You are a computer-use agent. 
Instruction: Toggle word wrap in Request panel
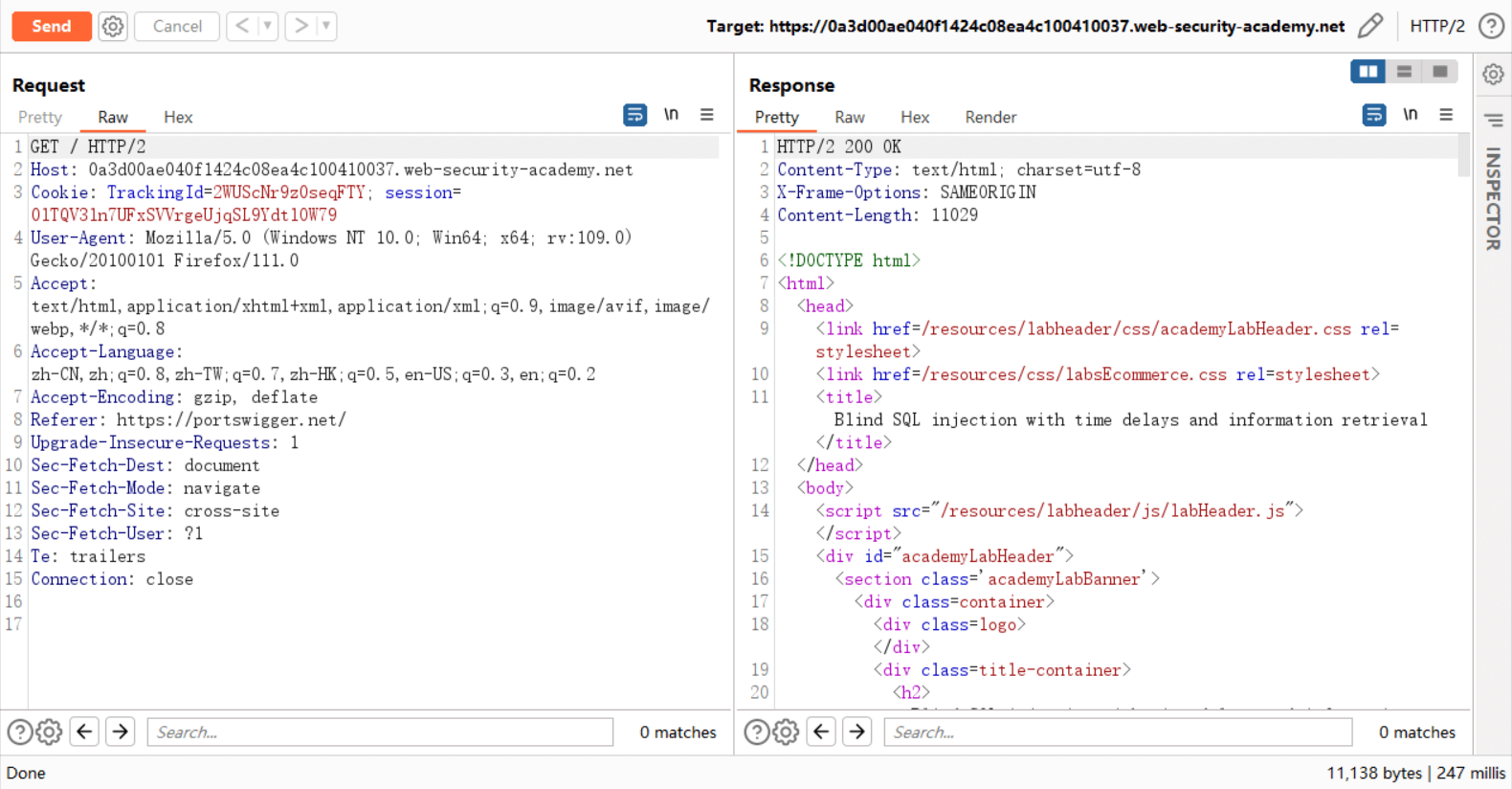[x=634, y=115]
